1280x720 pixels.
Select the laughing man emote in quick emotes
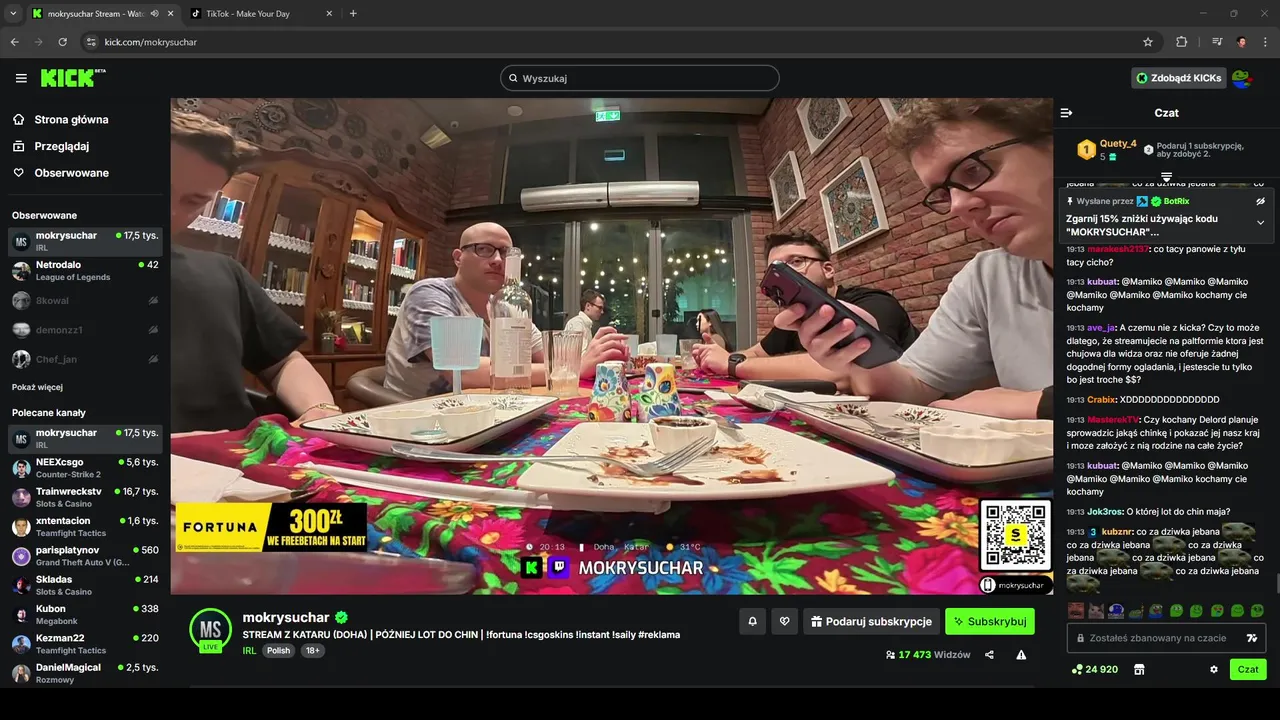click(x=1076, y=611)
